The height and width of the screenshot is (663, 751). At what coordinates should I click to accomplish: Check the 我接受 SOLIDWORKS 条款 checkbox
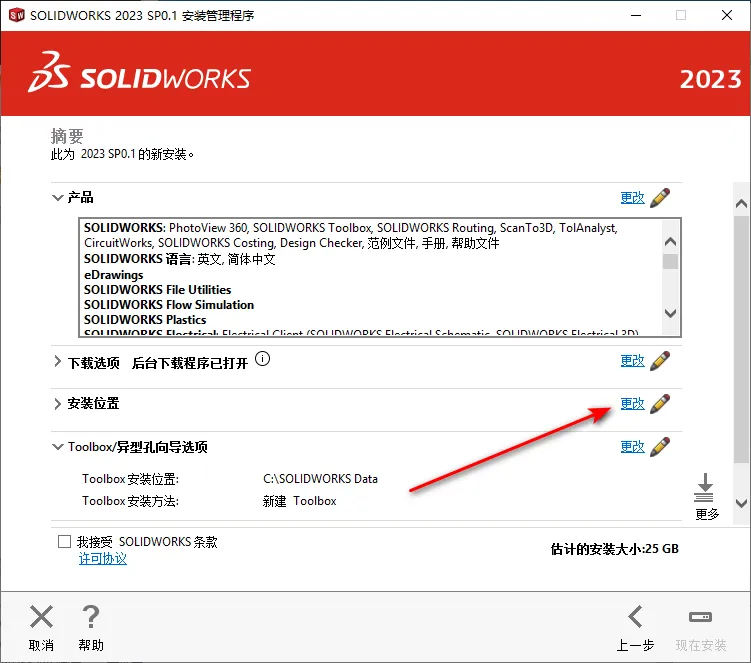point(64,541)
